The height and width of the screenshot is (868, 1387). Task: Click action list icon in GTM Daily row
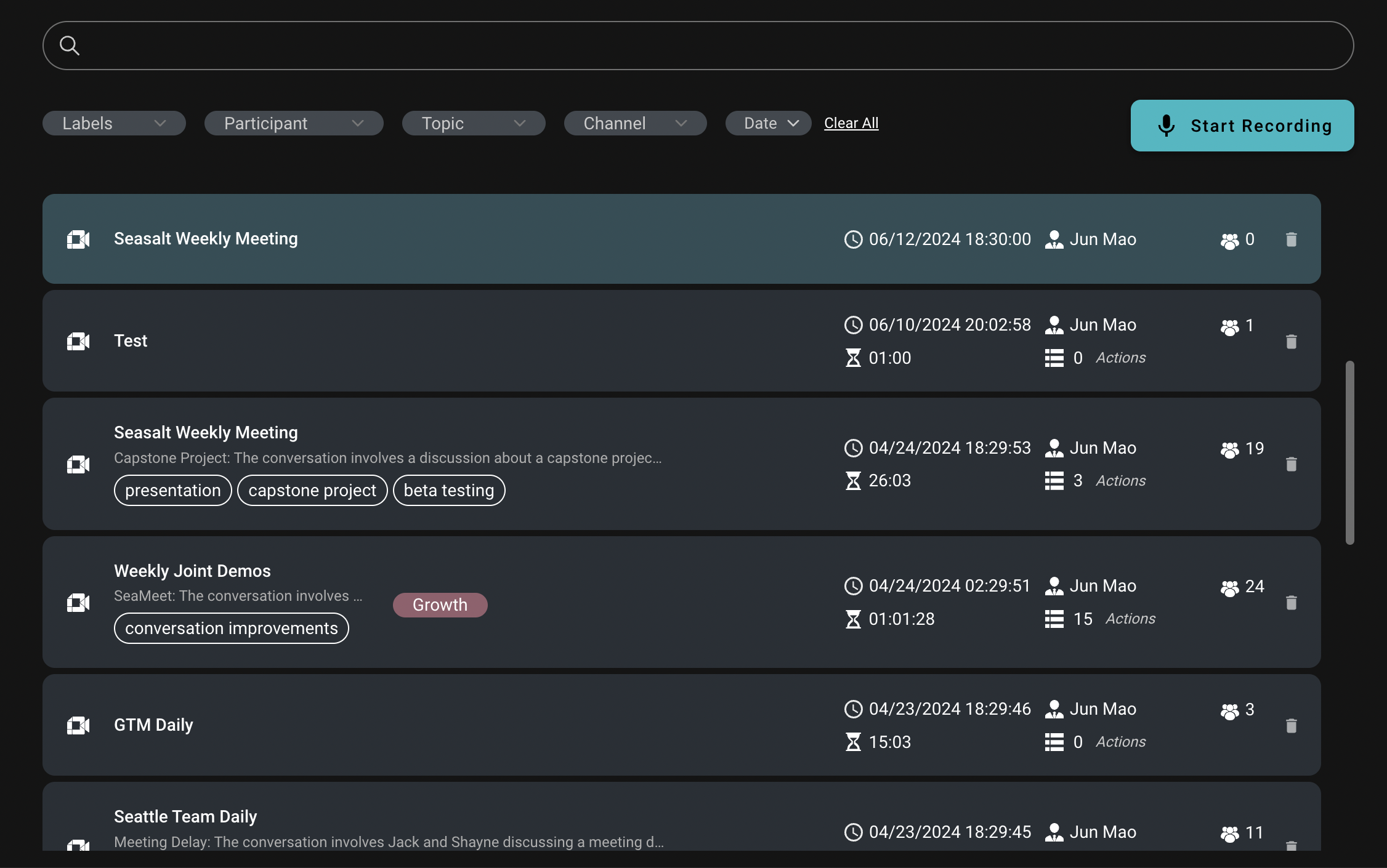(x=1054, y=742)
